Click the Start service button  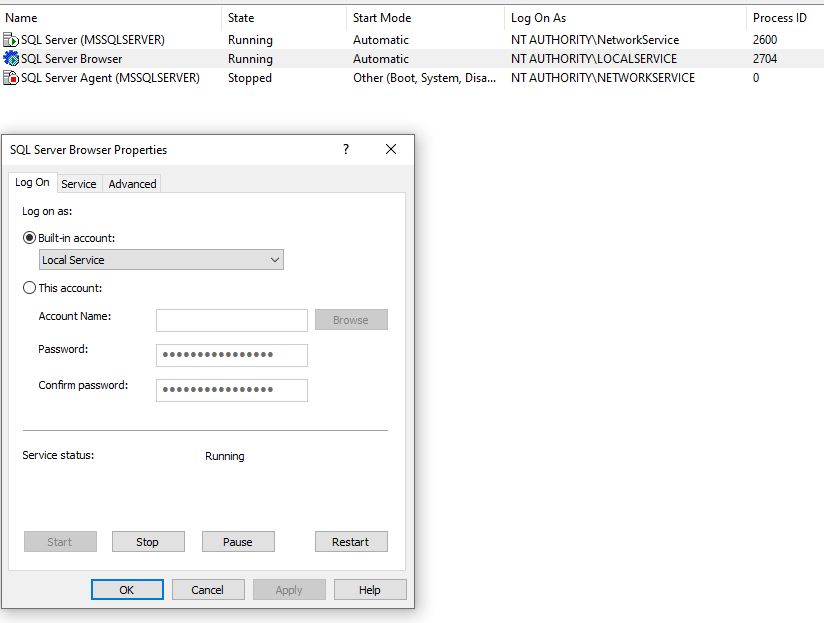click(x=60, y=542)
